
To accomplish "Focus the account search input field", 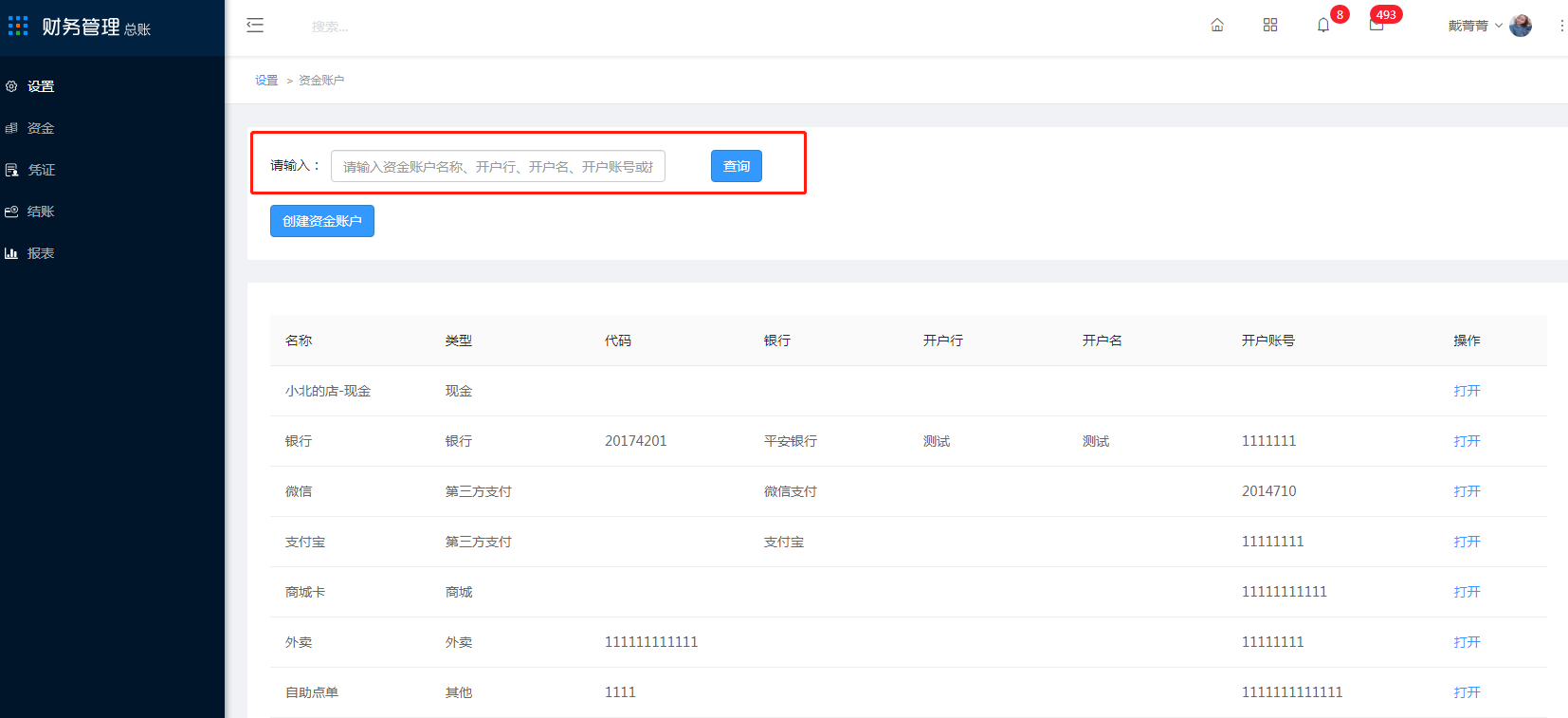I will tap(498, 166).
